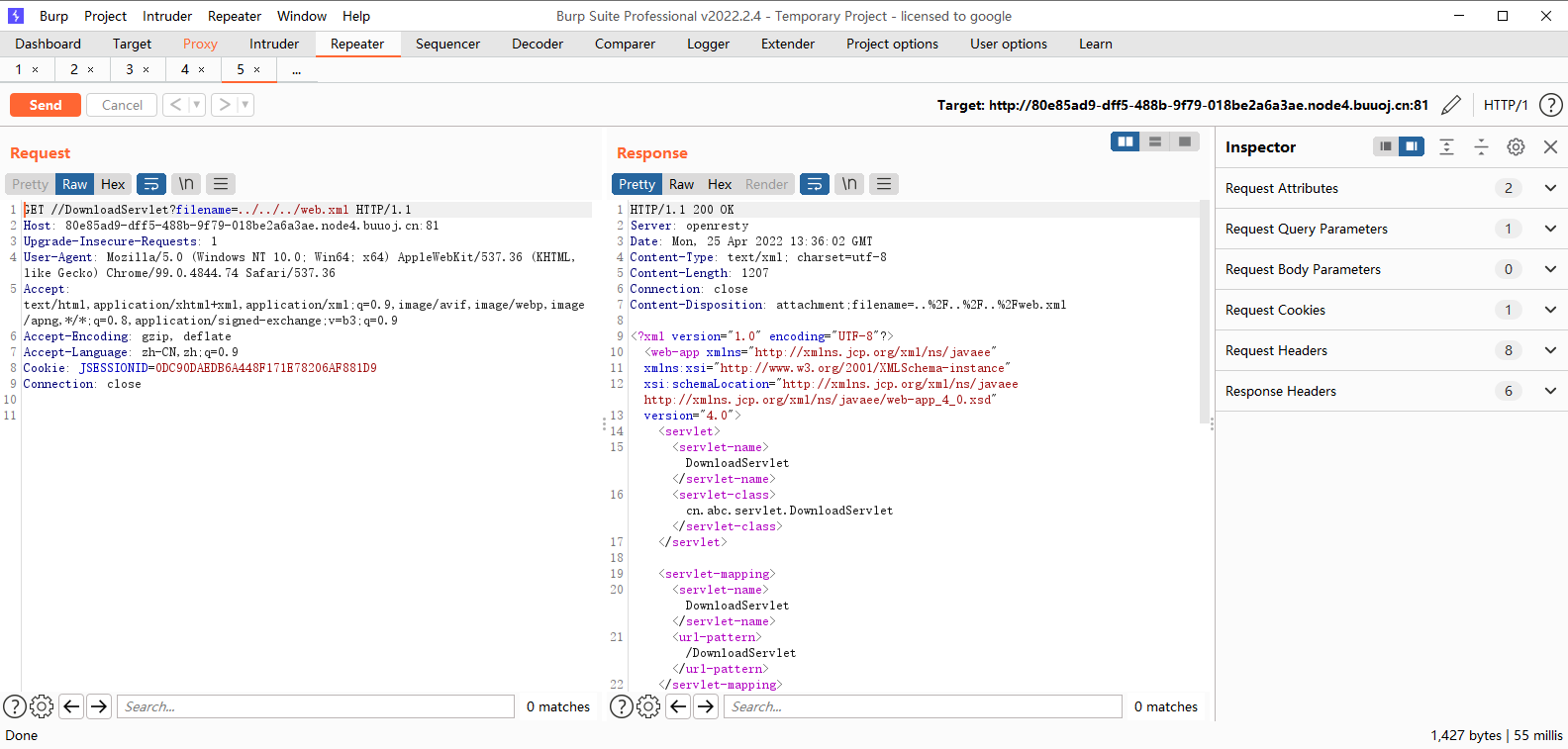This screenshot has width=1568, height=749.
Task: Close Repeater tab 5
Action: click(257, 70)
